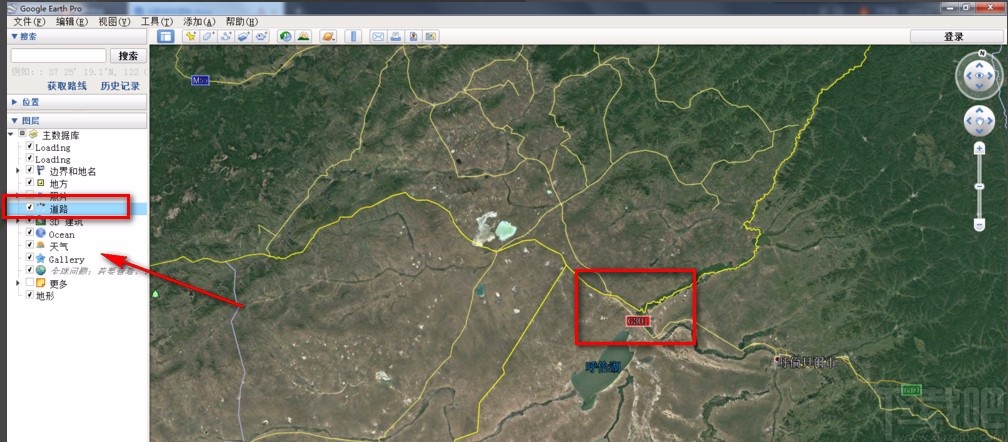
Task: Toggle the Gallery layer checkbox
Action: (30, 258)
